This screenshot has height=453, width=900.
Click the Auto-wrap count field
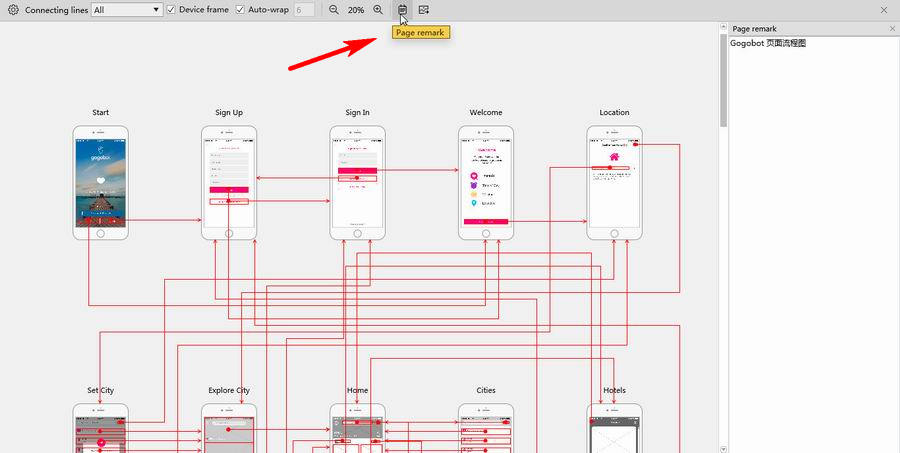point(304,10)
